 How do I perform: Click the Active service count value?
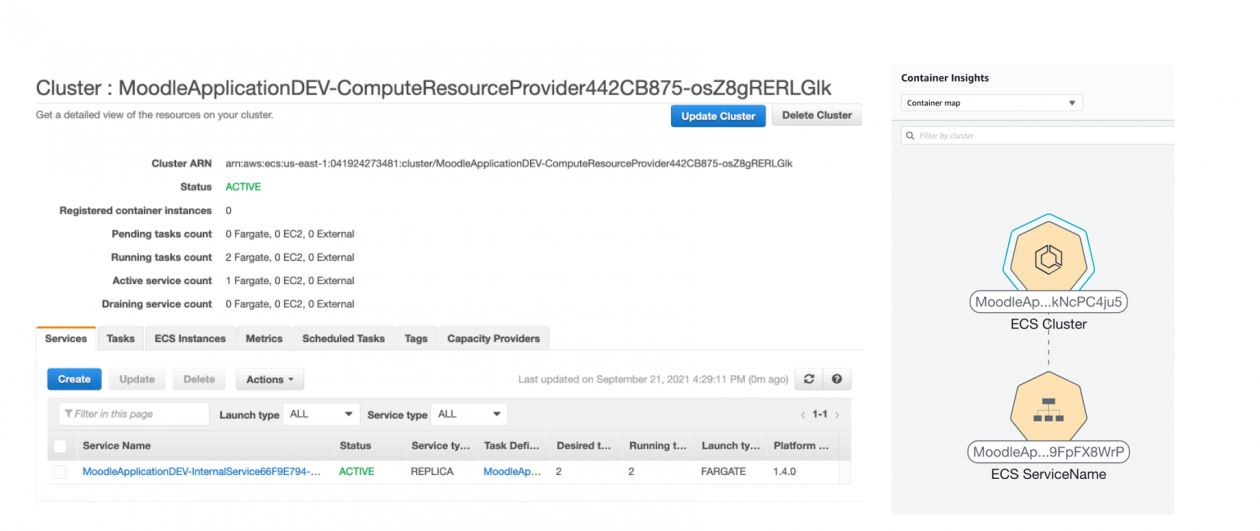pos(290,281)
